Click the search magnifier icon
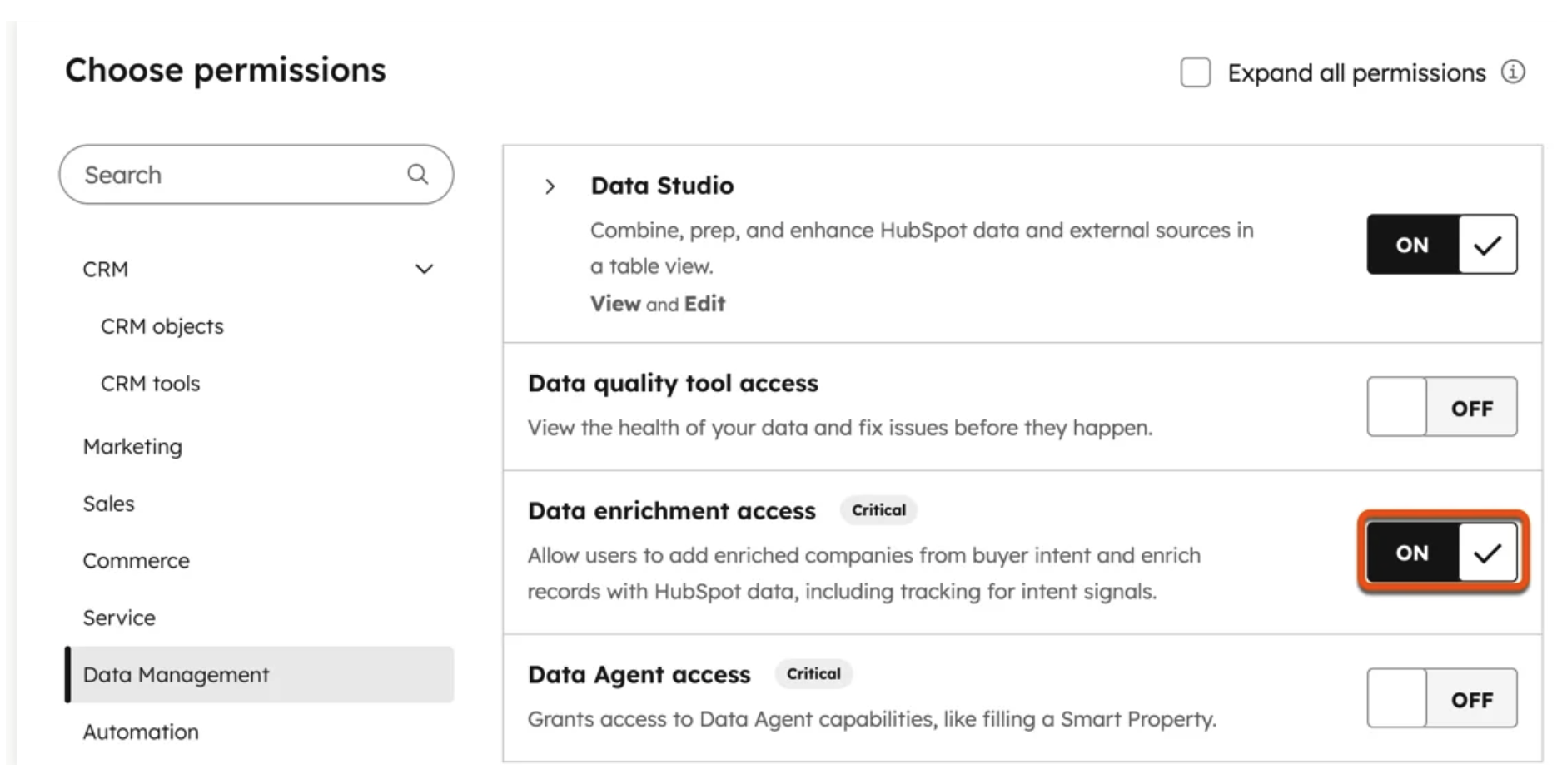 (417, 174)
